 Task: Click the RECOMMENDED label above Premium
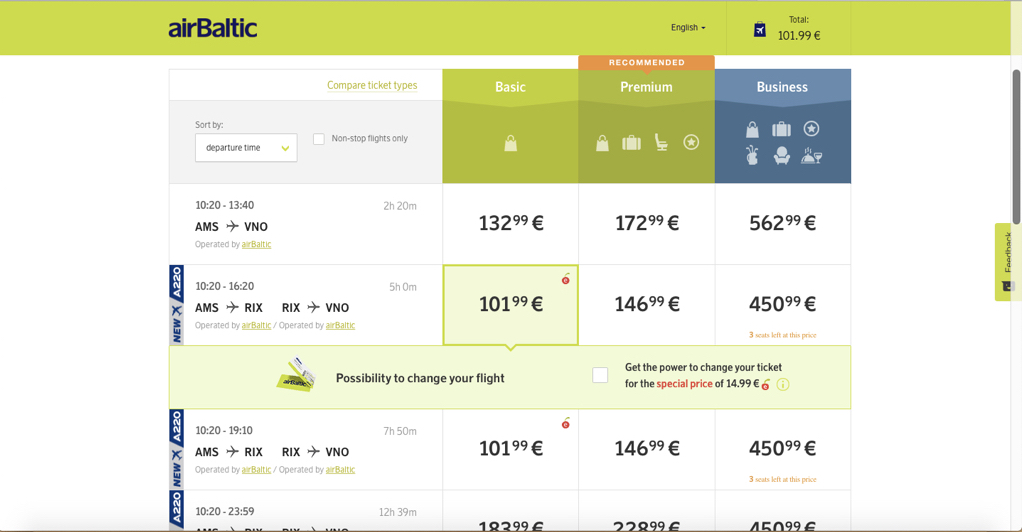pyautogui.click(x=647, y=63)
